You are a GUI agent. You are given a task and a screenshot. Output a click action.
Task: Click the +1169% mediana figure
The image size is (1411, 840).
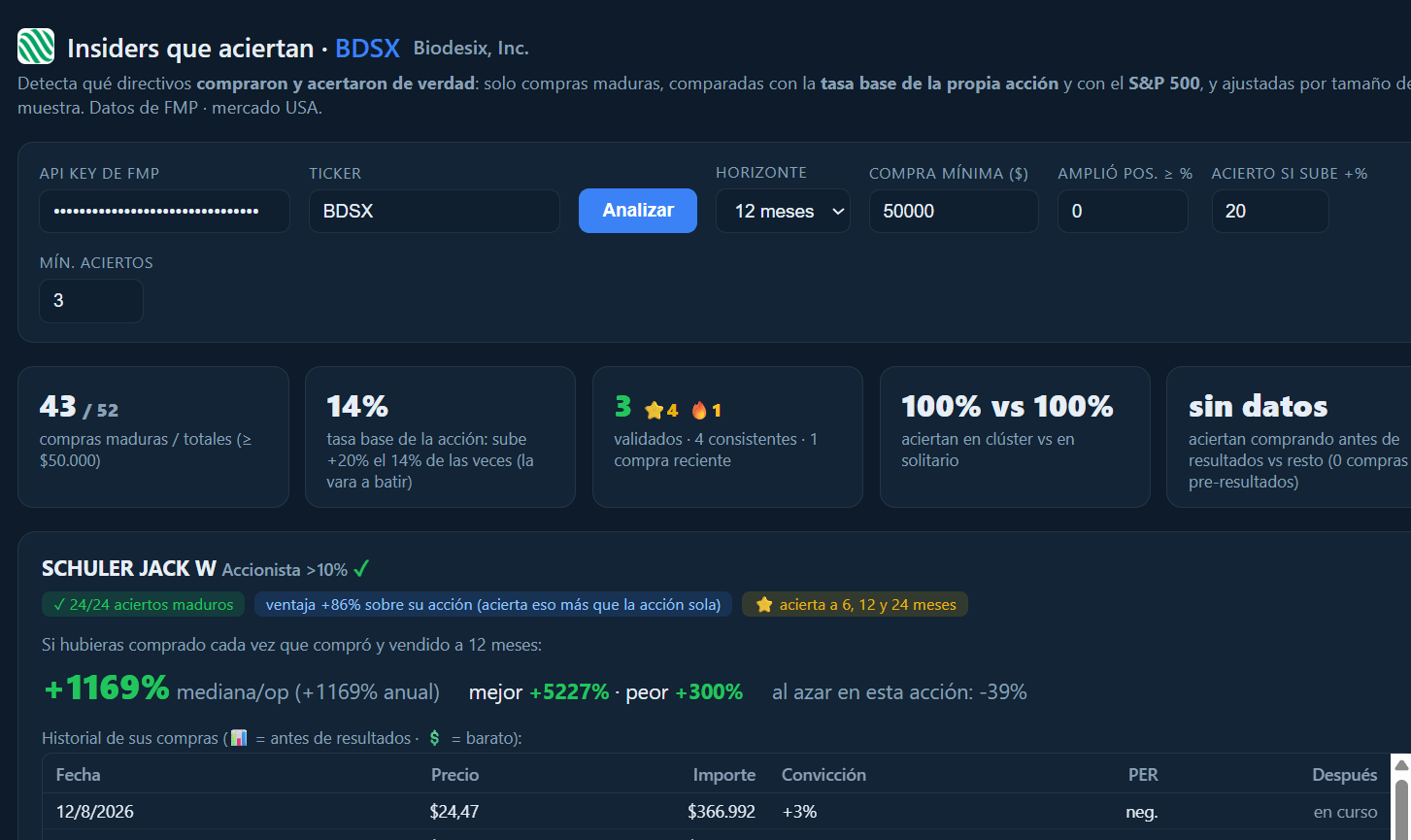tap(107, 689)
